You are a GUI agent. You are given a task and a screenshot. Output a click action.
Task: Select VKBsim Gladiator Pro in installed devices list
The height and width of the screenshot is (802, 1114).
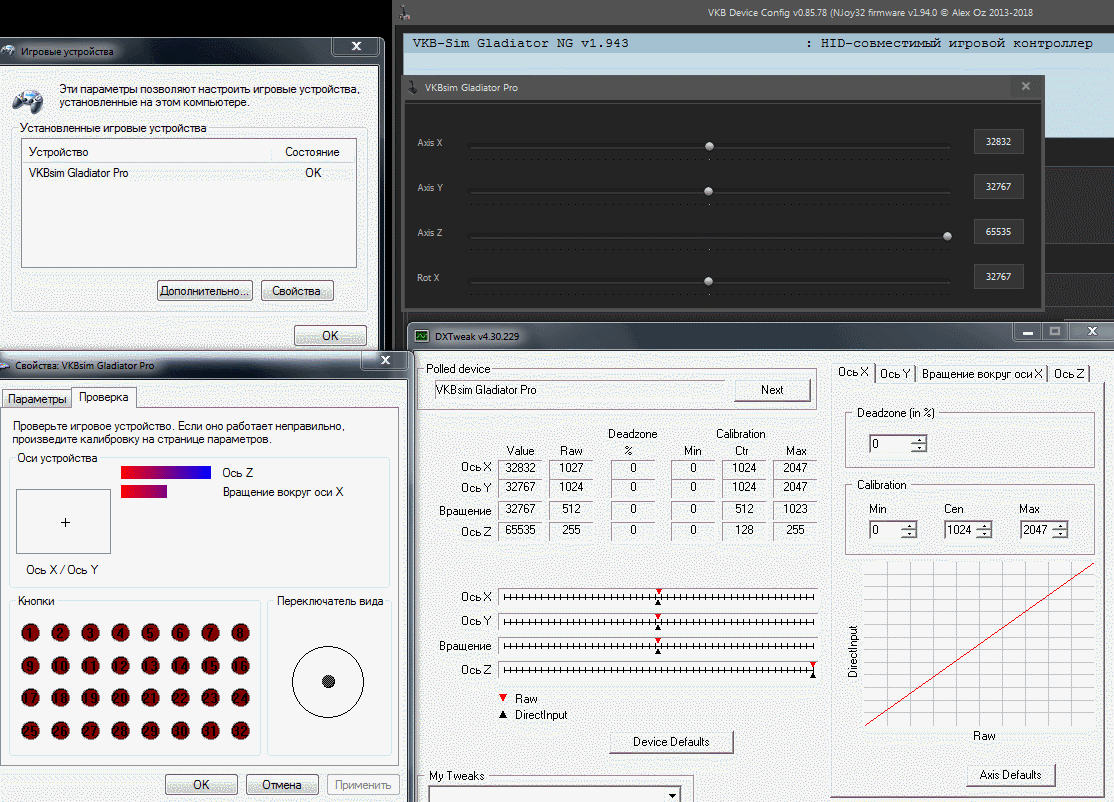(79, 173)
